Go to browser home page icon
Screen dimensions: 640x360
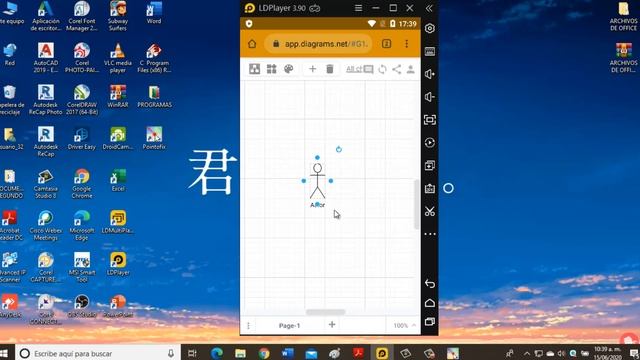coord(252,44)
